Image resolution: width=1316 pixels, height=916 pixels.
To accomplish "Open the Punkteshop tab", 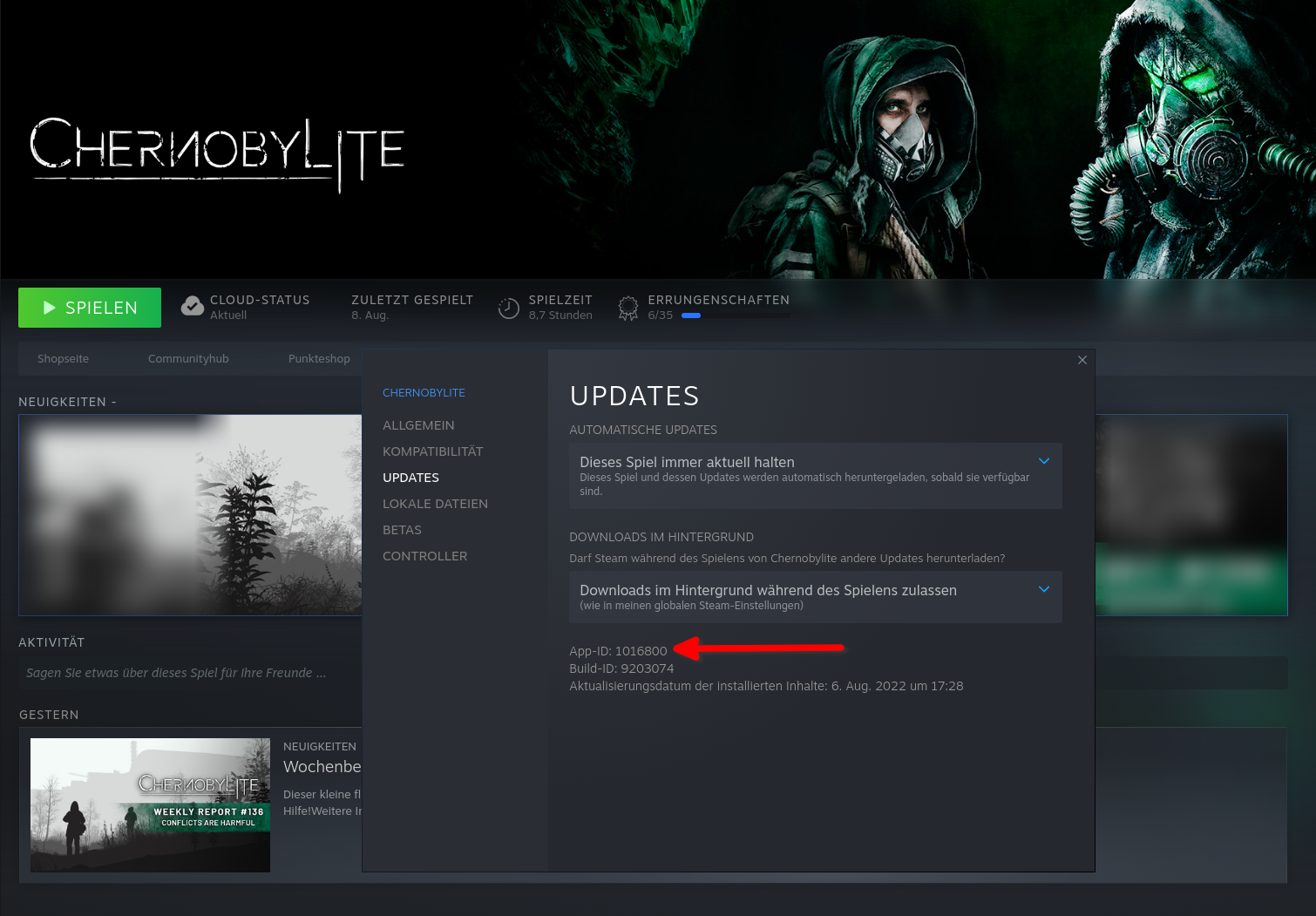I will coord(319,358).
